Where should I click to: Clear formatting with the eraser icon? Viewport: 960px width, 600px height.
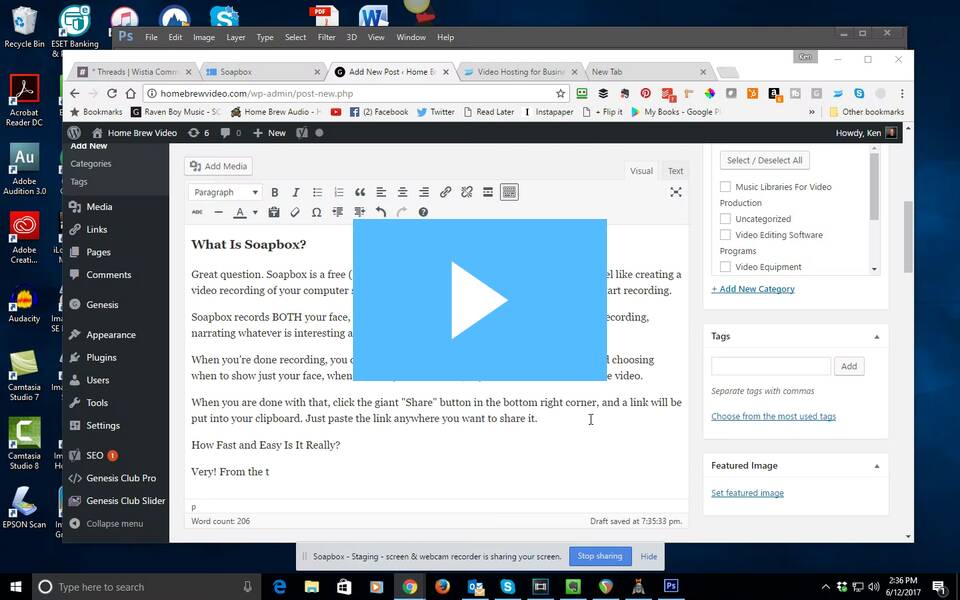tap(295, 212)
